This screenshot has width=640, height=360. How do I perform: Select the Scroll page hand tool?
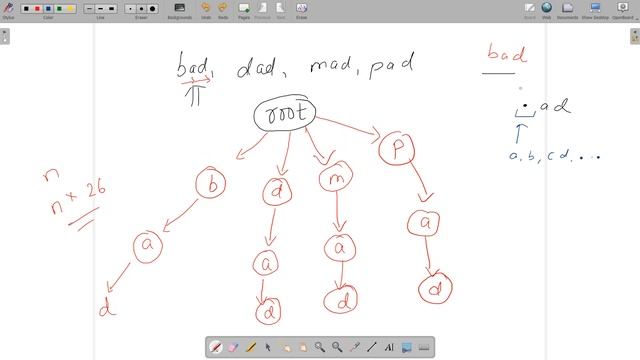click(x=302, y=347)
